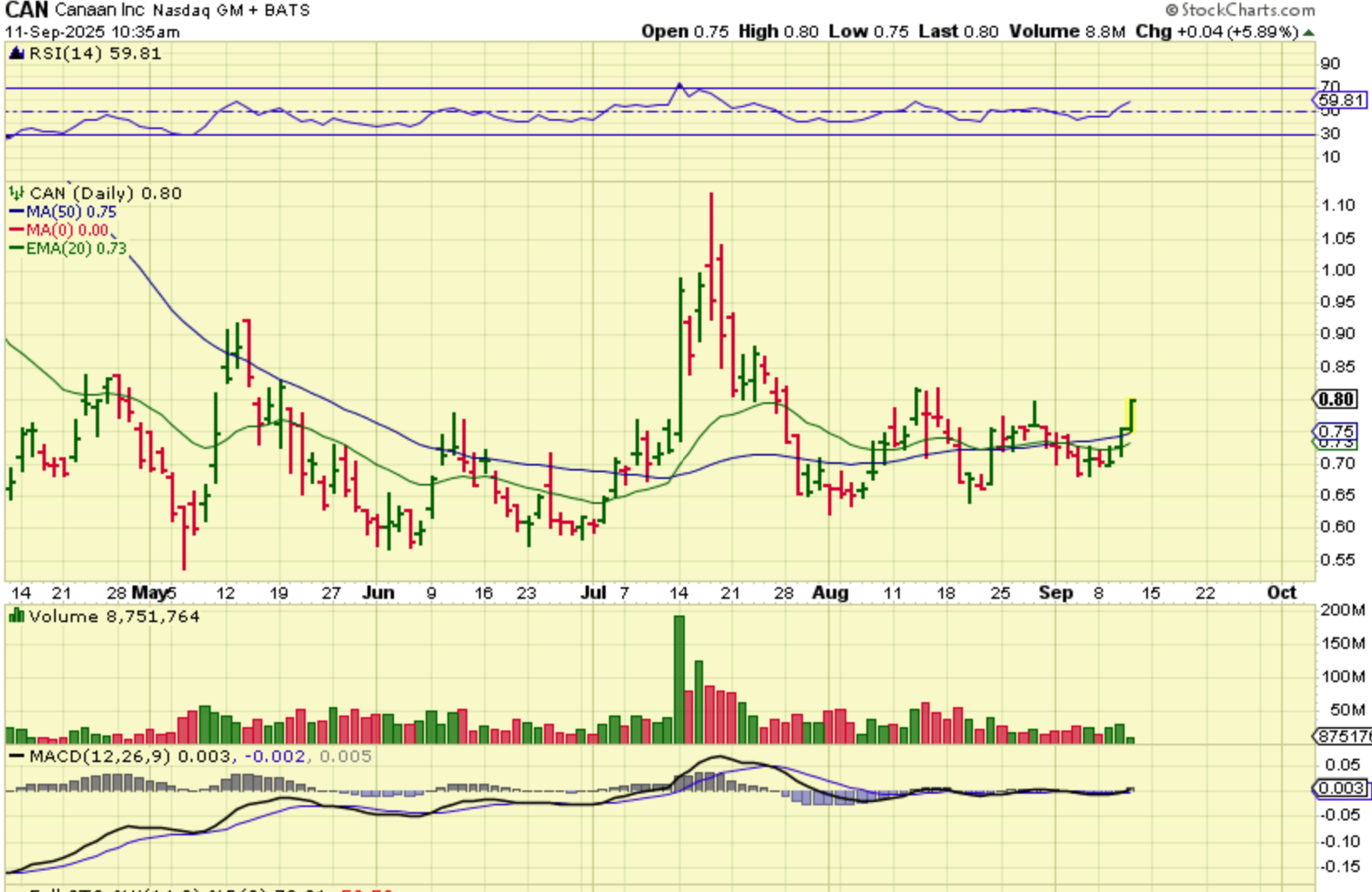1372x892 pixels.
Task: Click the CAN ticker symbol title
Action: (x=27, y=11)
